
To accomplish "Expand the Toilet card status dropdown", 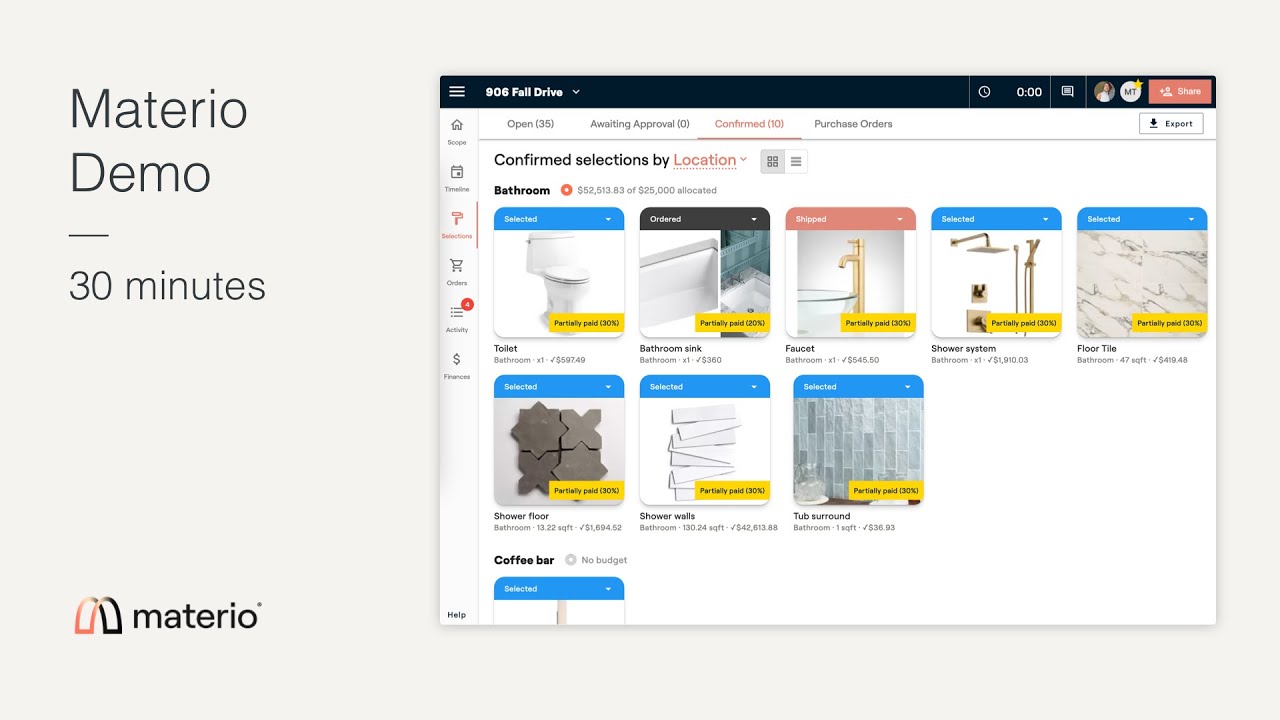I will pos(608,219).
